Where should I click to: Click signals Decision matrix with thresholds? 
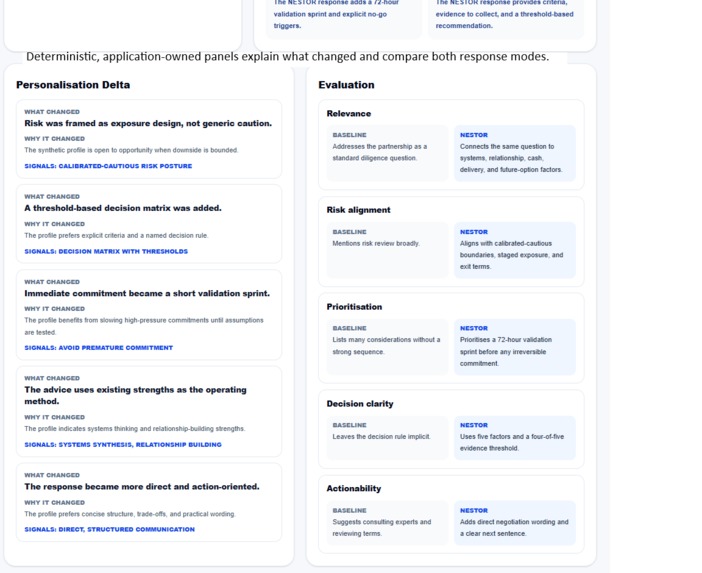click(106, 252)
